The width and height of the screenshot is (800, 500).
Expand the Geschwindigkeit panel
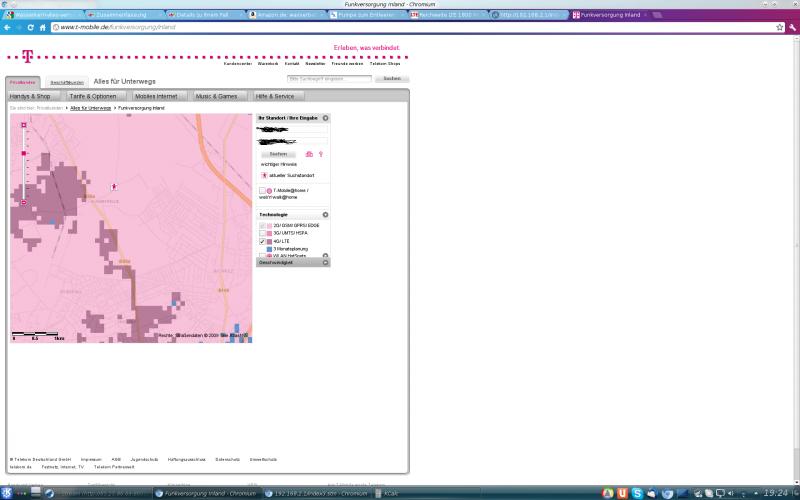[325, 262]
